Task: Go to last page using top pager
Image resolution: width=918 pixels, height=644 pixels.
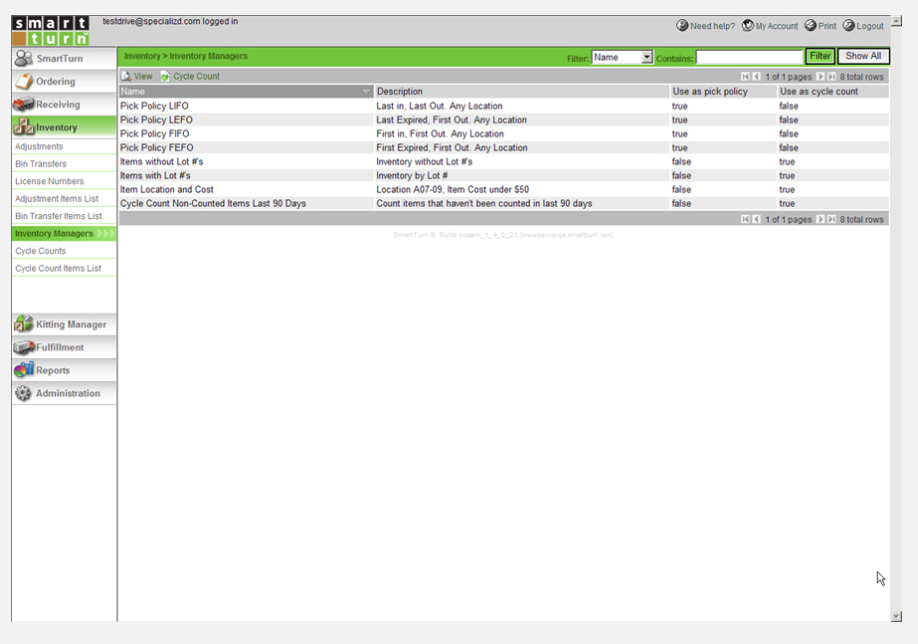Action: coord(831,77)
